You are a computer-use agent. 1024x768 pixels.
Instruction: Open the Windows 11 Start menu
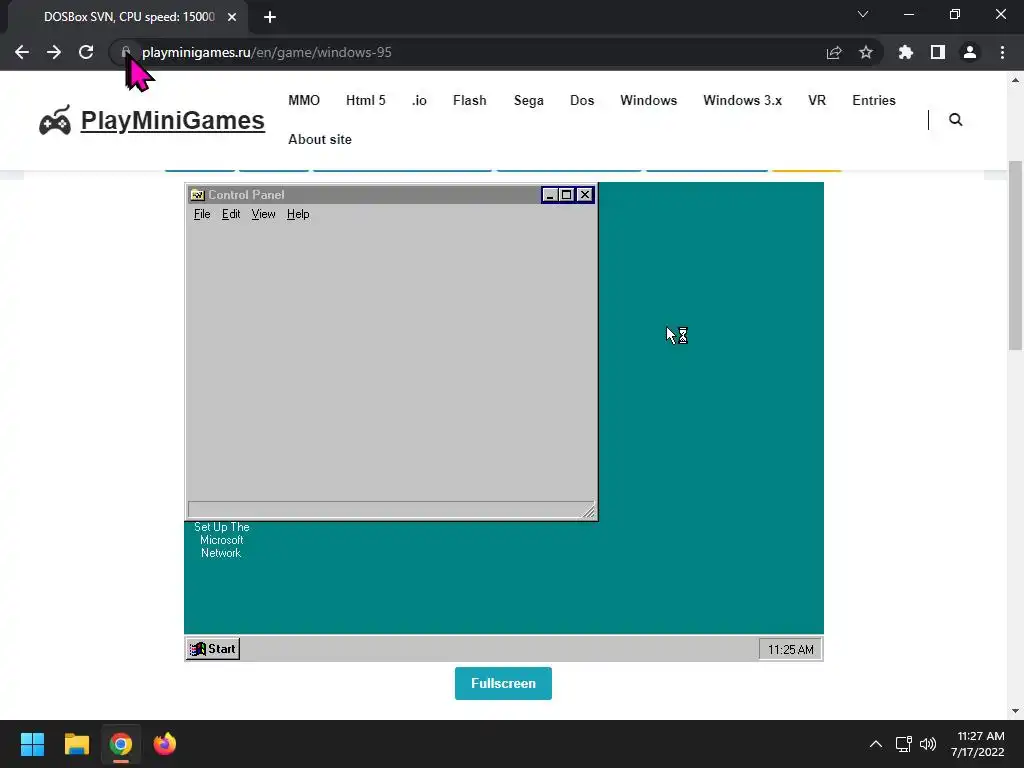[32, 744]
